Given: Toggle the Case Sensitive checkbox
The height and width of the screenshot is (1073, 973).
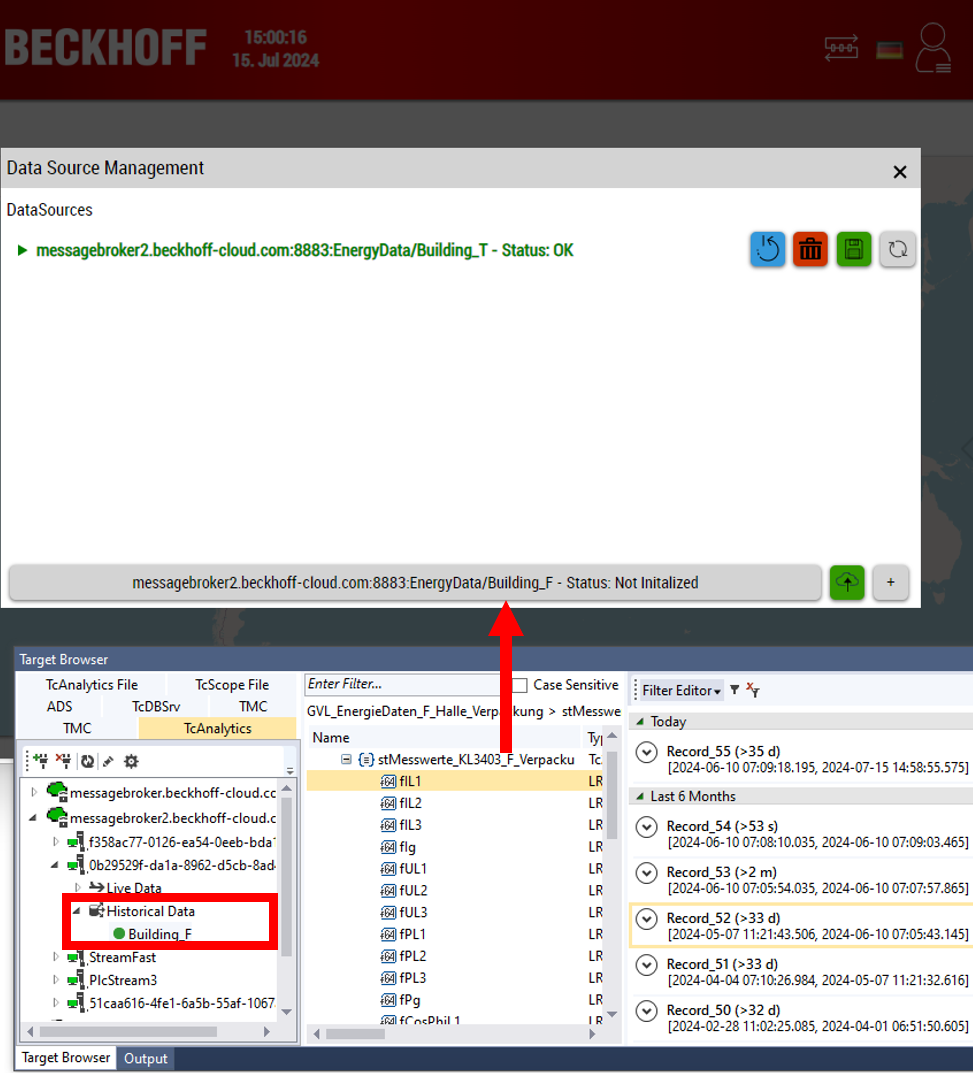Looking at the screenshot, I should coord(519,685).
